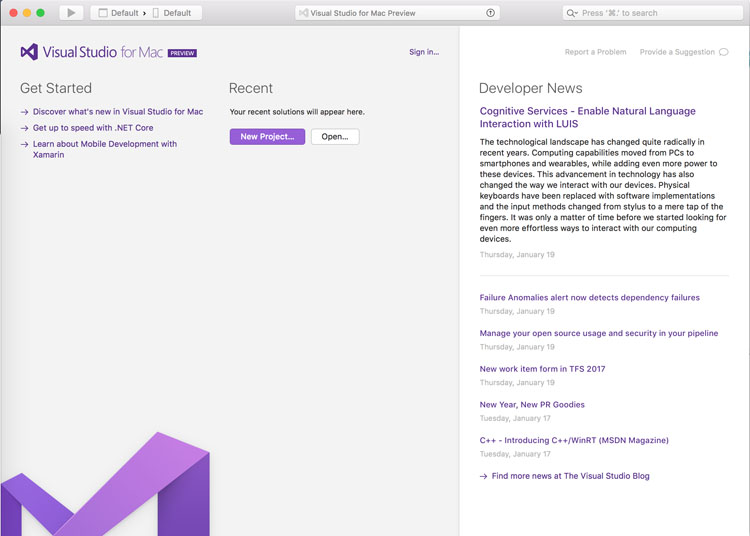Open the Provide a Suggestion link

pos(677,52)
